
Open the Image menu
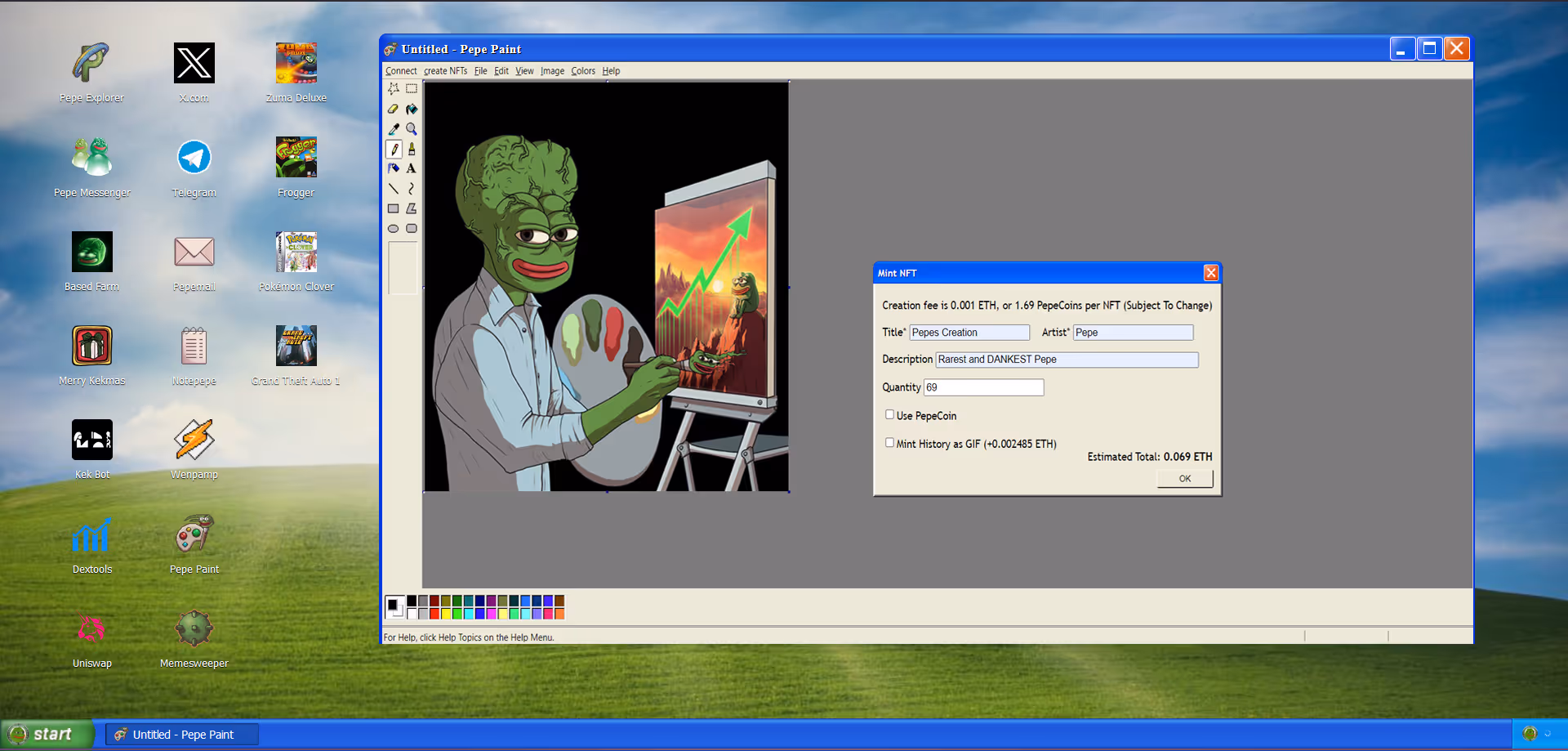coord(552,71)
